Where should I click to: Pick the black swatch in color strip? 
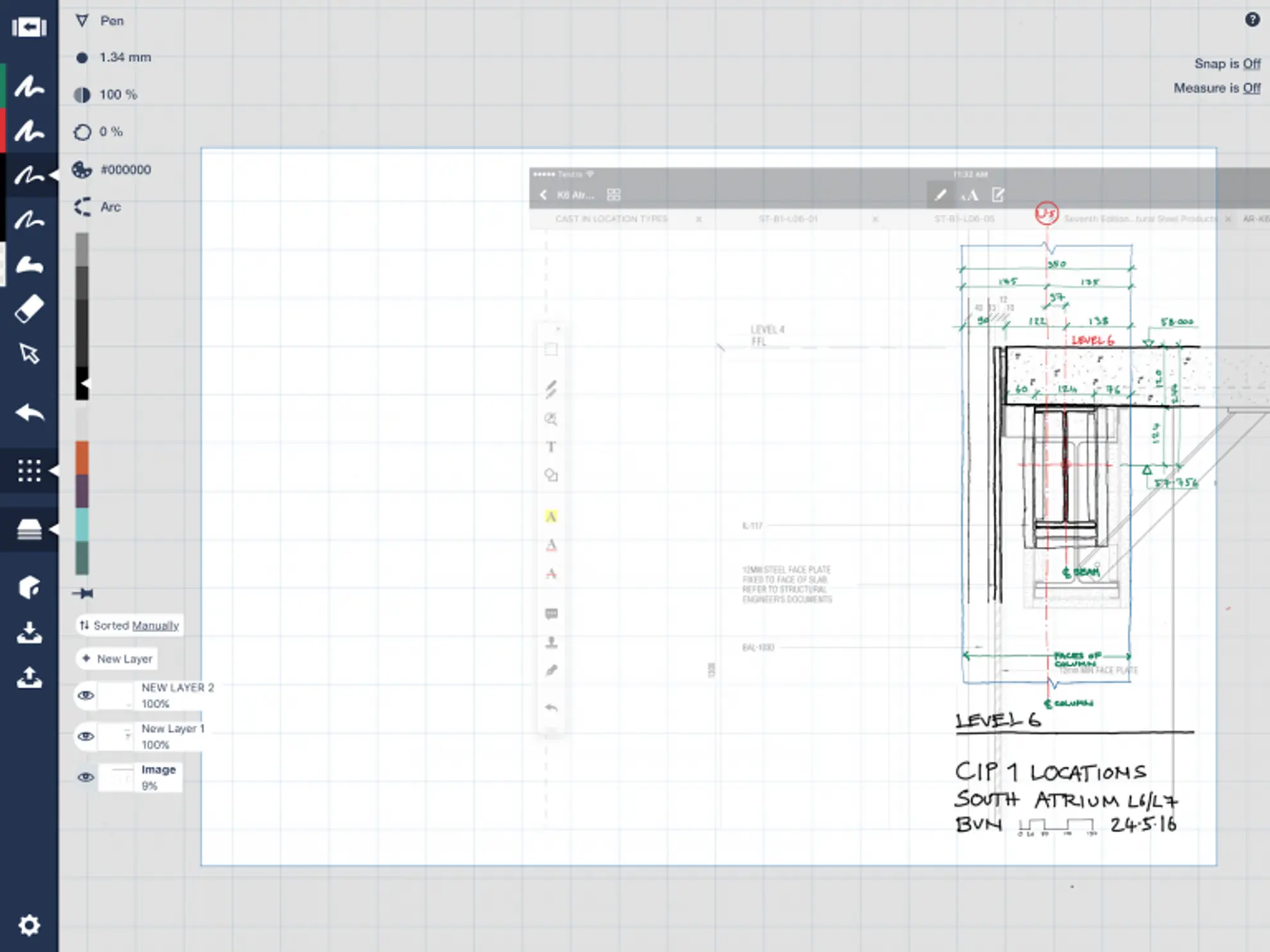pos(82,383)
